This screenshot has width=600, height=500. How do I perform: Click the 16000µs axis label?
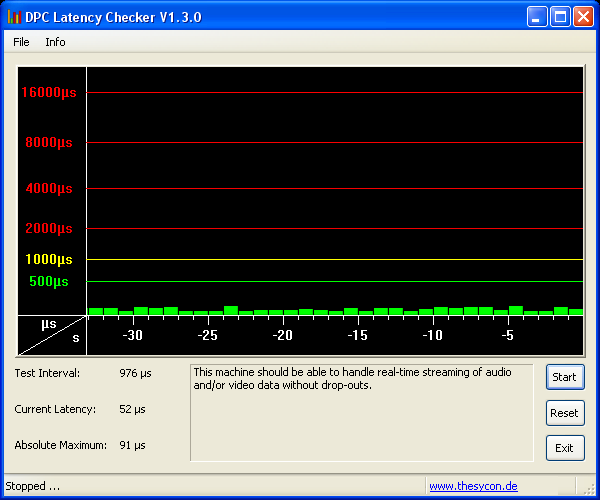pos(49,92)
